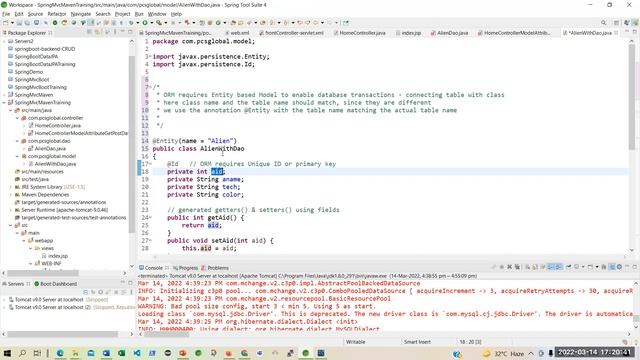Click the console horizontal scrollbar thumb
Viewport: 640px width, 360px height.
click(x=167, y=334)
